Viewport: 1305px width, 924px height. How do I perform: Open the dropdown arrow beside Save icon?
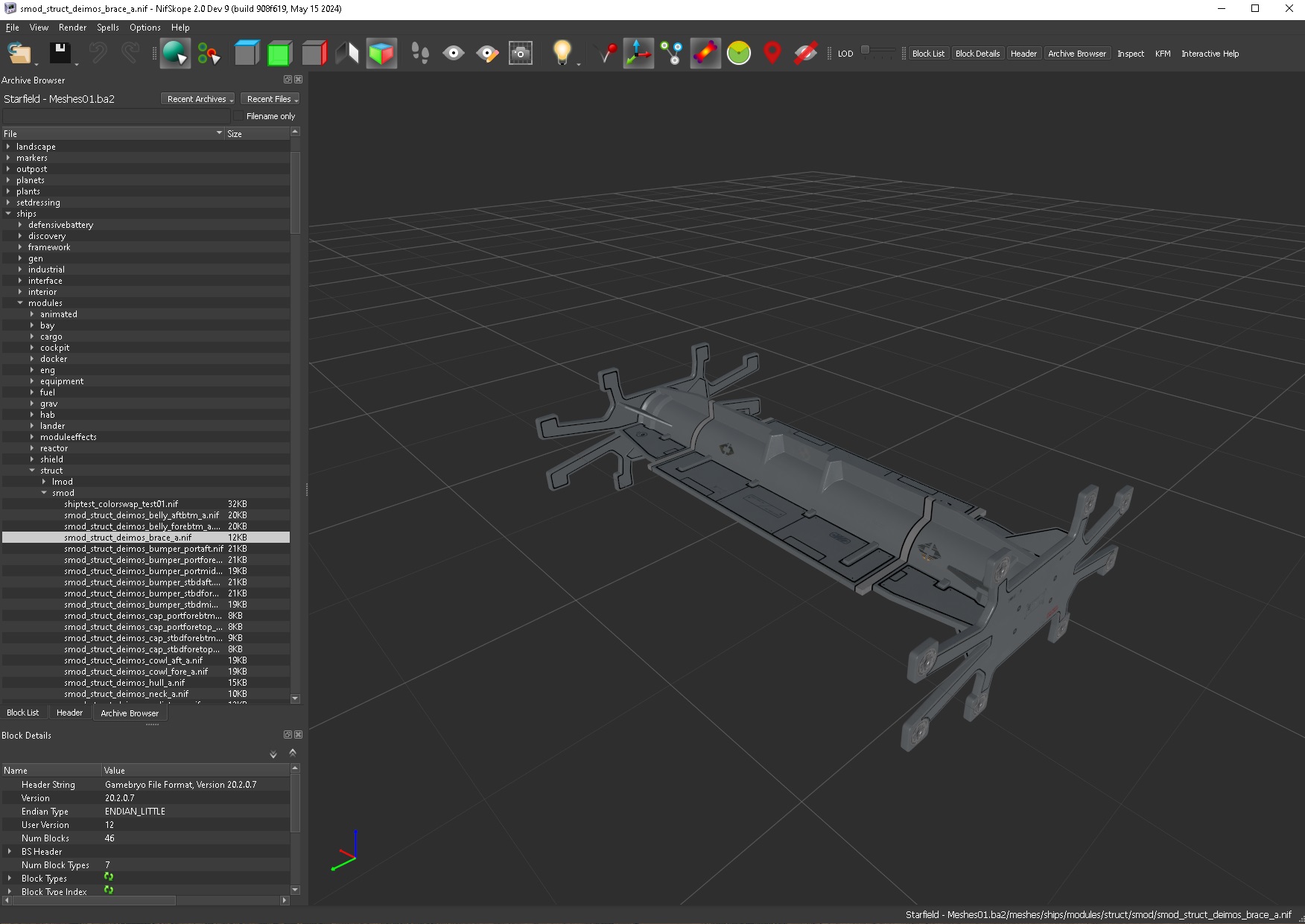(77, 64)
